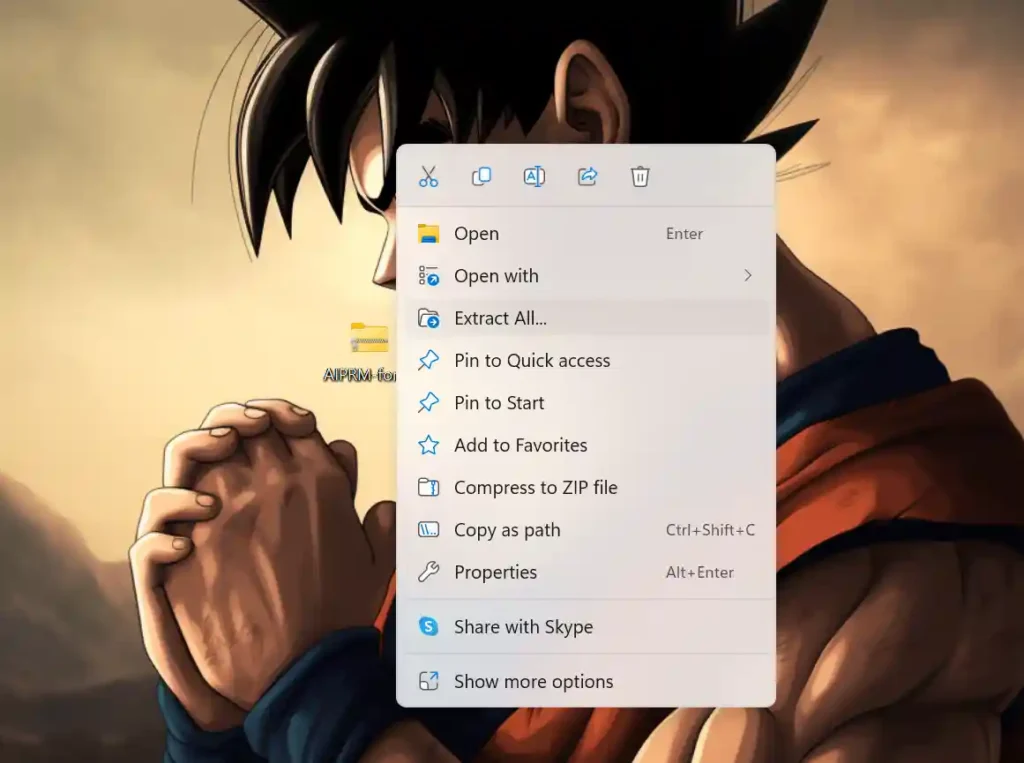Choose Pin to Start option
This screenshot has width=1024, height=763.
[x=586, y=403]
